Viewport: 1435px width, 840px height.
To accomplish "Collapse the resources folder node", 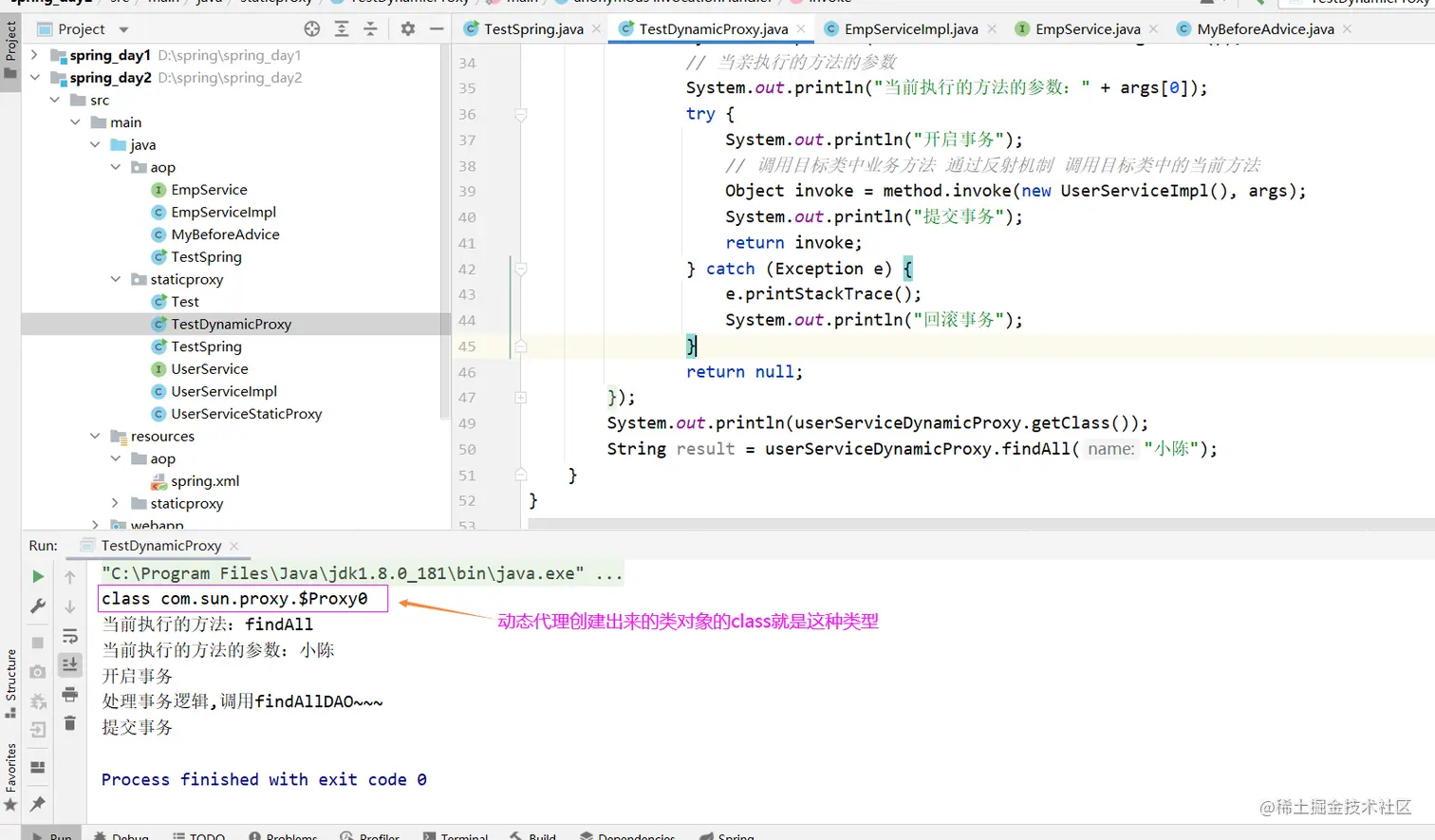I will 95,437.
